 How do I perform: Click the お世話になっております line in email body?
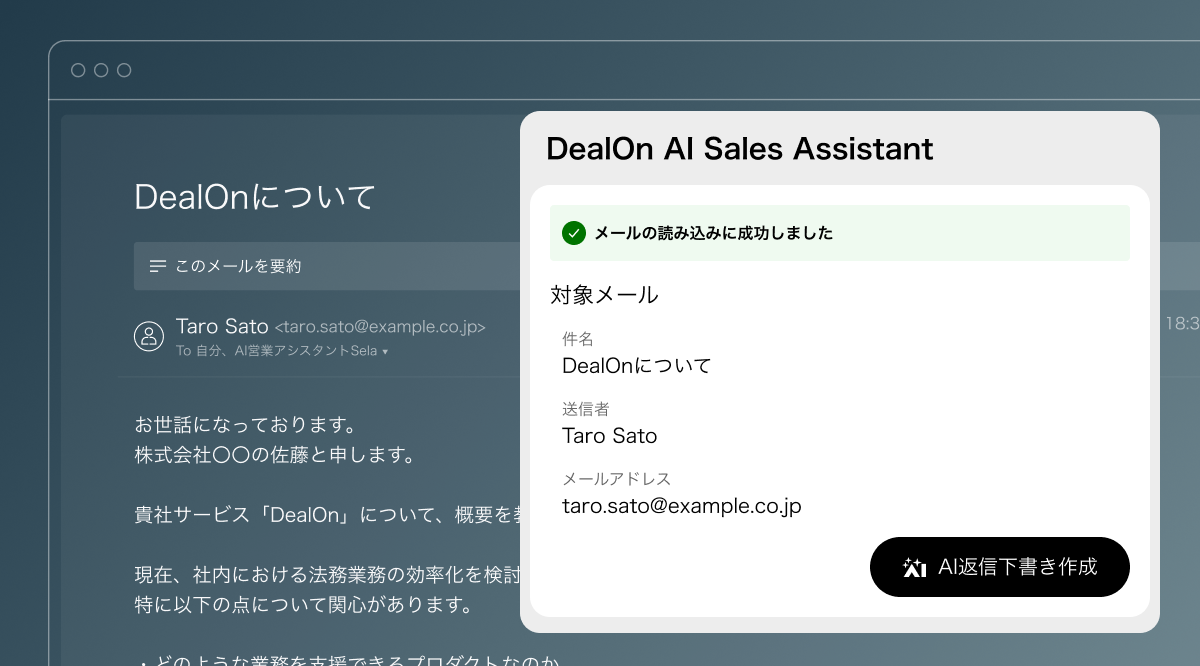(x=246, y=427)
